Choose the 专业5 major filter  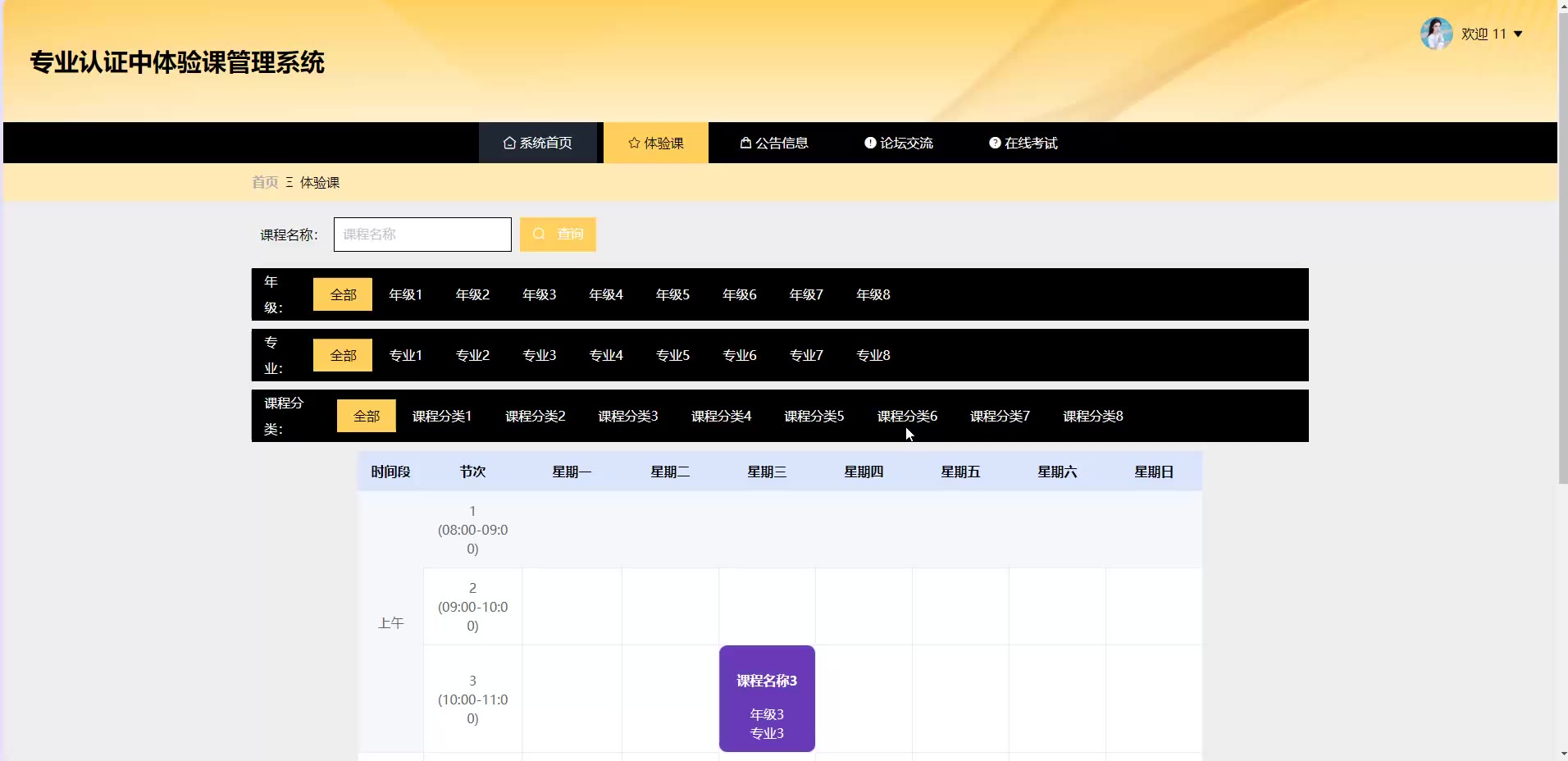[672, 355]
